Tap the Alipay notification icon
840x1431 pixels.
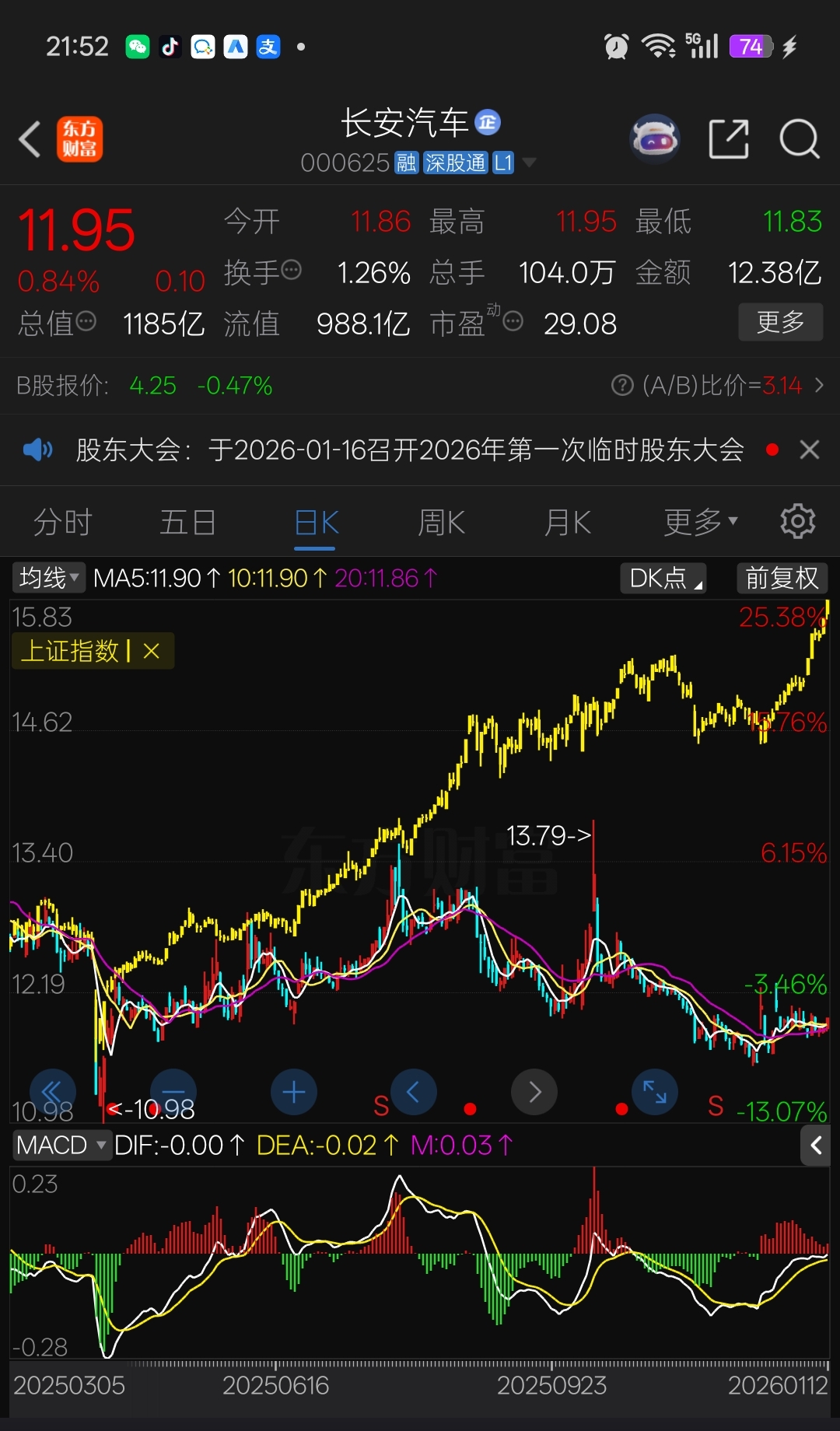pos(268,47)
